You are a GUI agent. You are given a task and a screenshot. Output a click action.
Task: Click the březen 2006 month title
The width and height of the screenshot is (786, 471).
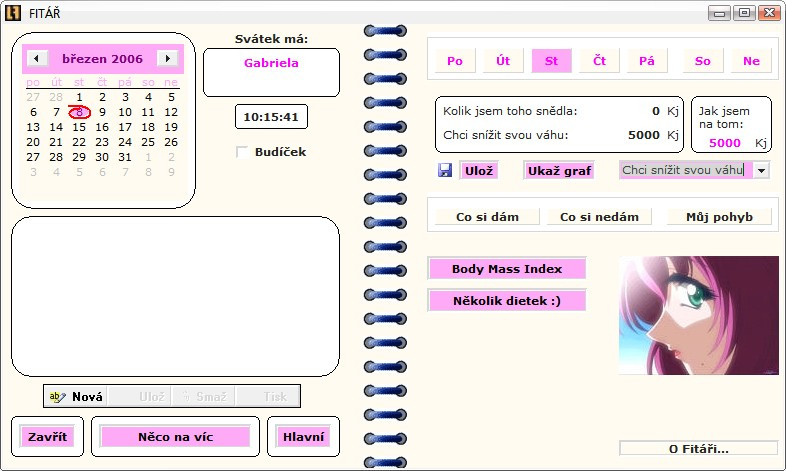pyautogui.click(x=102, y=59)
